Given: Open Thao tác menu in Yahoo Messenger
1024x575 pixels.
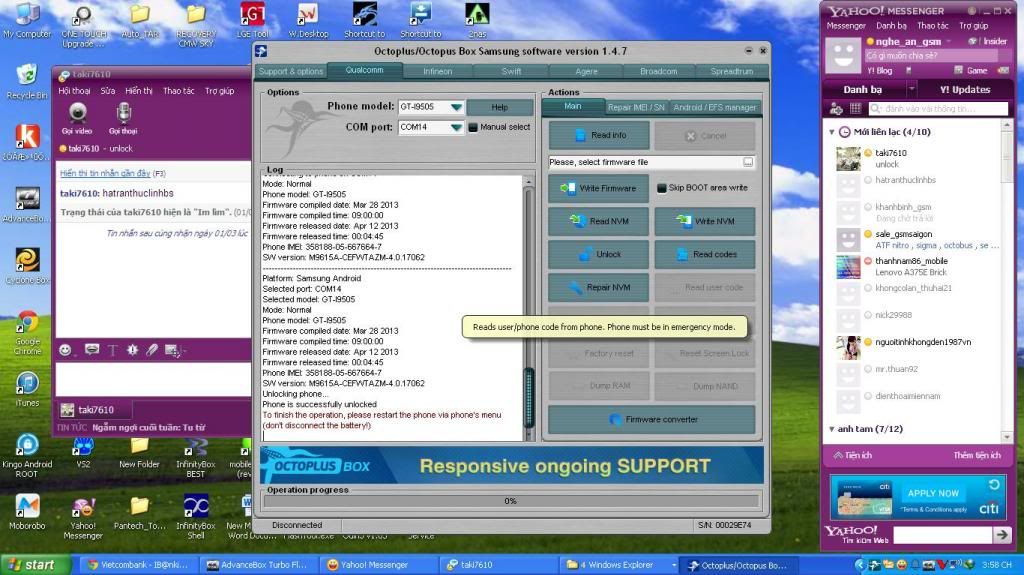Looking at the screenshot, I should [933, 26].
